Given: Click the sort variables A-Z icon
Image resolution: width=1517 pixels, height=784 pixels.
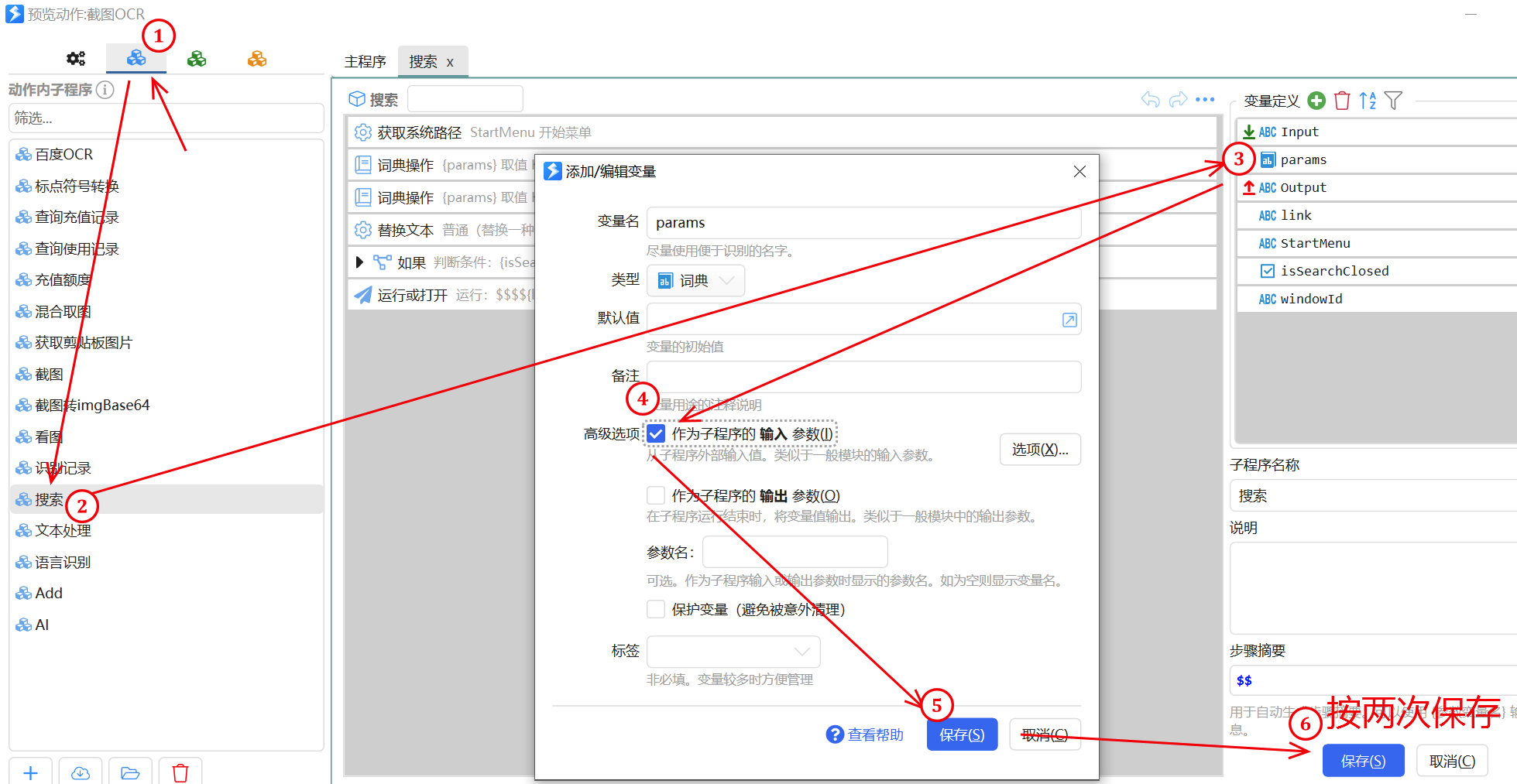Looking at the screenshot, I should pos(1368,101).
